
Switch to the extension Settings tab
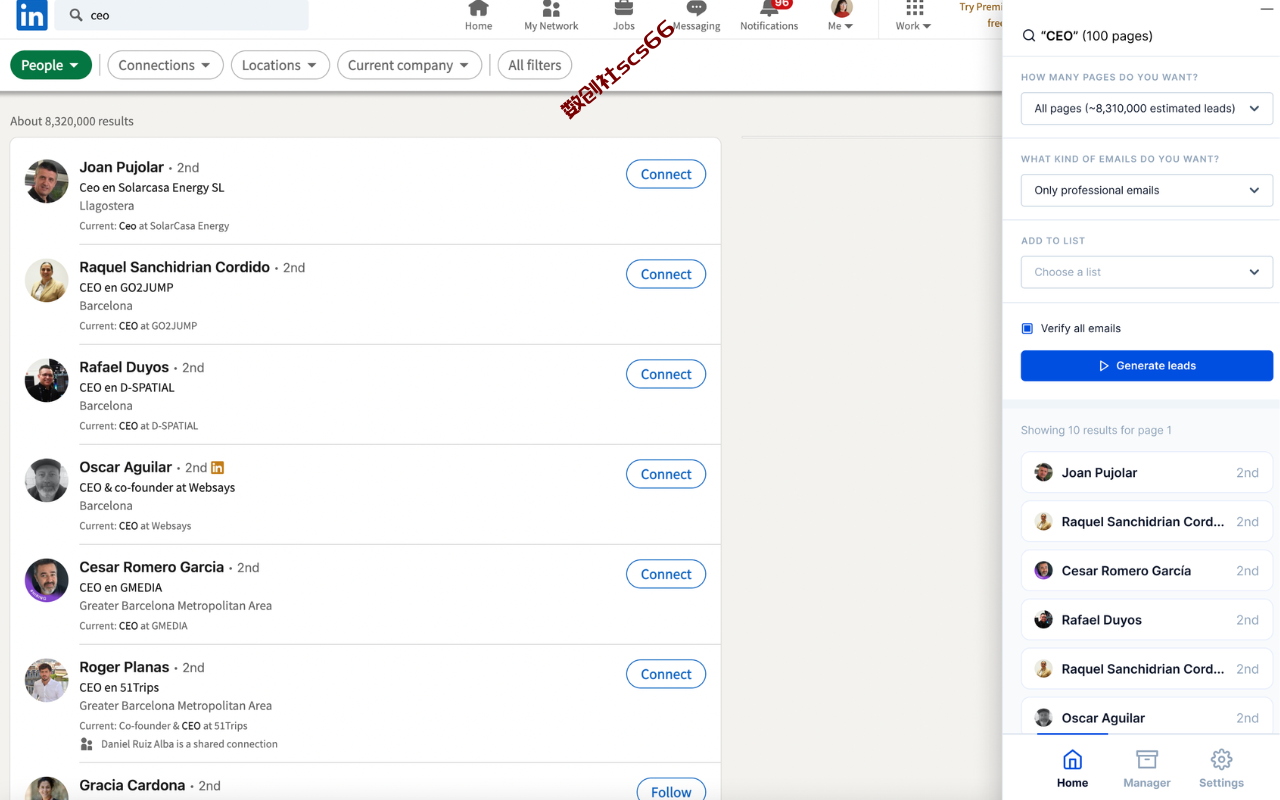pos(1221,769)
